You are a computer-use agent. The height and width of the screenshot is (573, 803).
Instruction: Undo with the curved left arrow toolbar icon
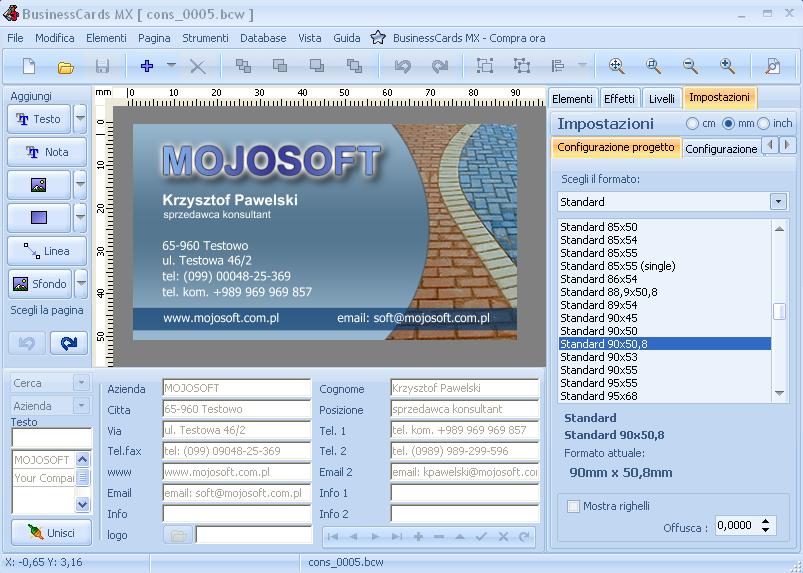(x=403, y=66)
